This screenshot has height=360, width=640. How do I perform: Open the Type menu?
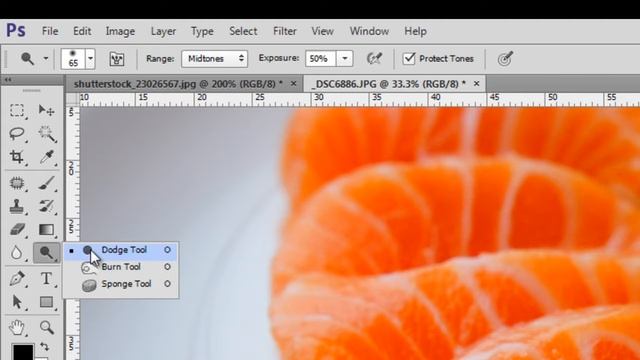coord(202,31)
